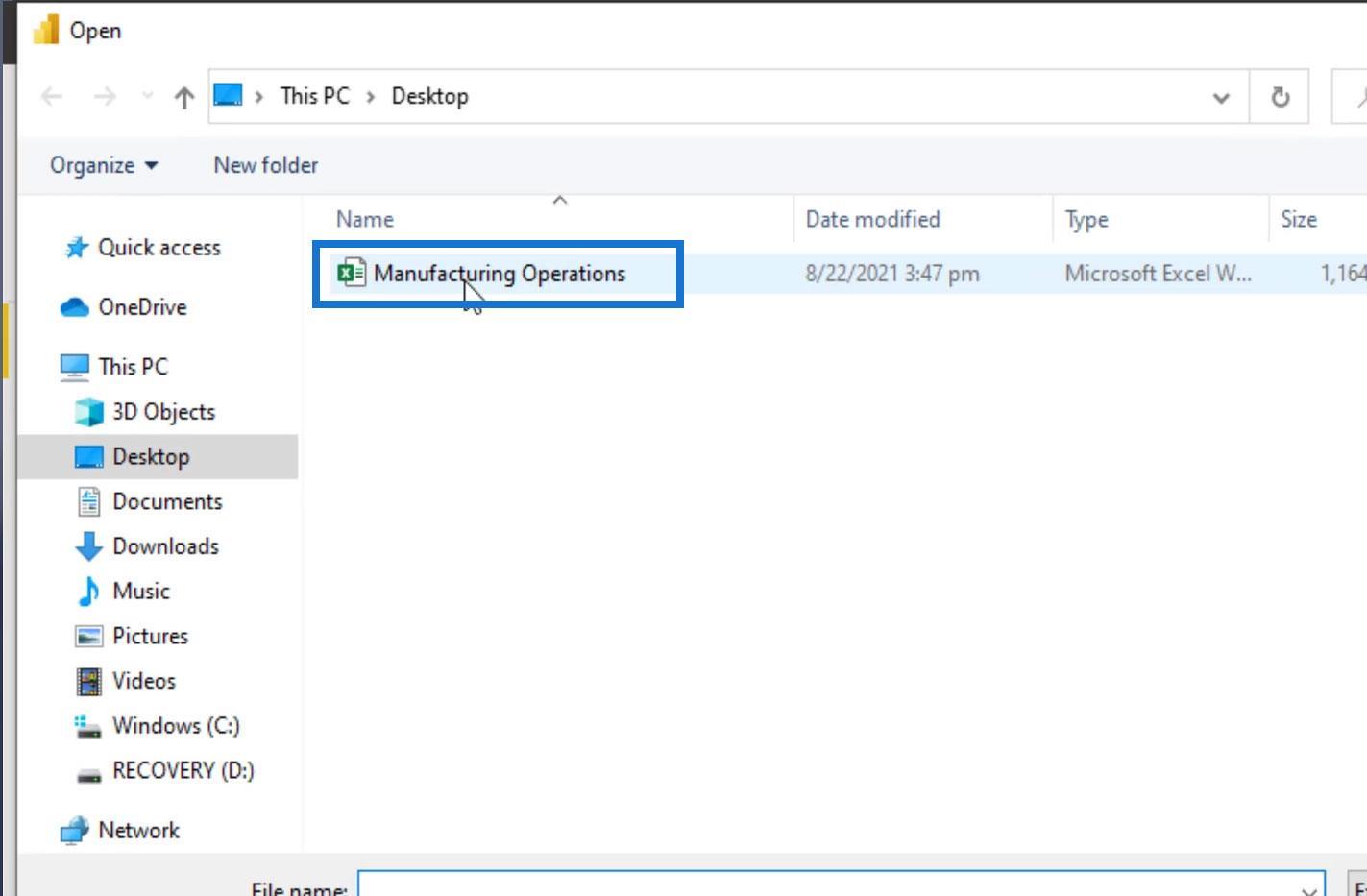Click the Downloads arrow icon
This screenshot has width=1367, height=896.
pos(88,546)
